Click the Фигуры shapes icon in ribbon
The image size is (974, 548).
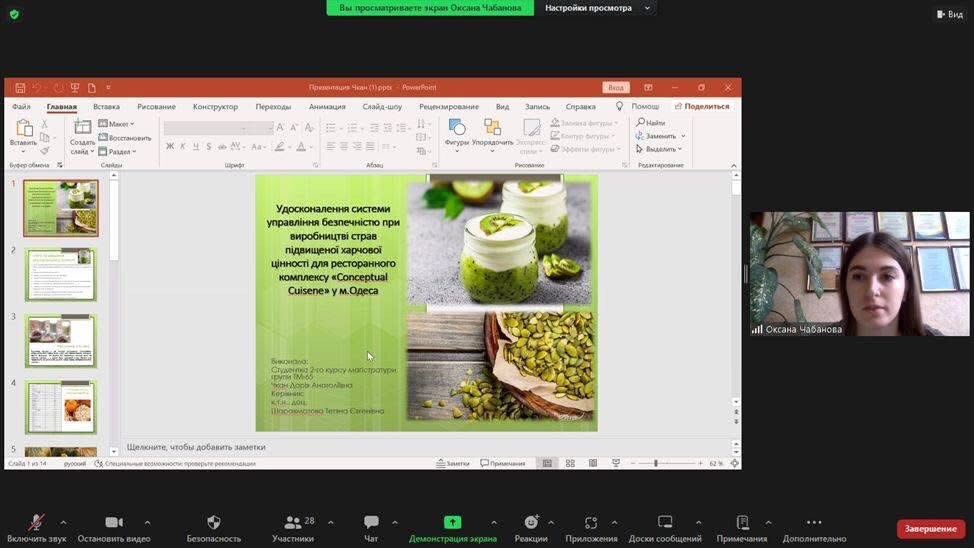pyautogui.click(x=457, y=128)
